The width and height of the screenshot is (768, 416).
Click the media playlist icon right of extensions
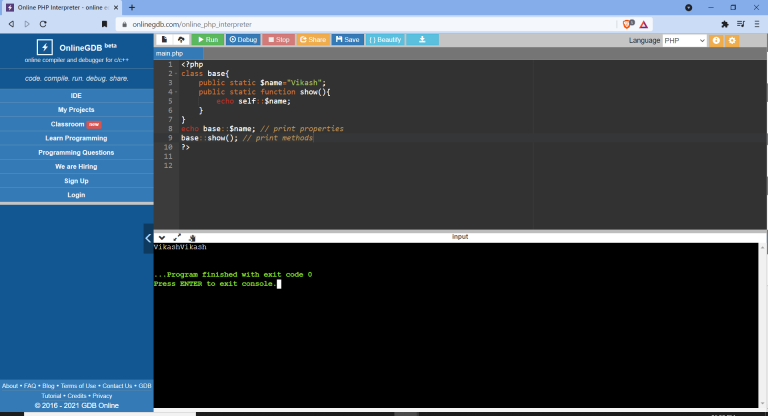741,24
